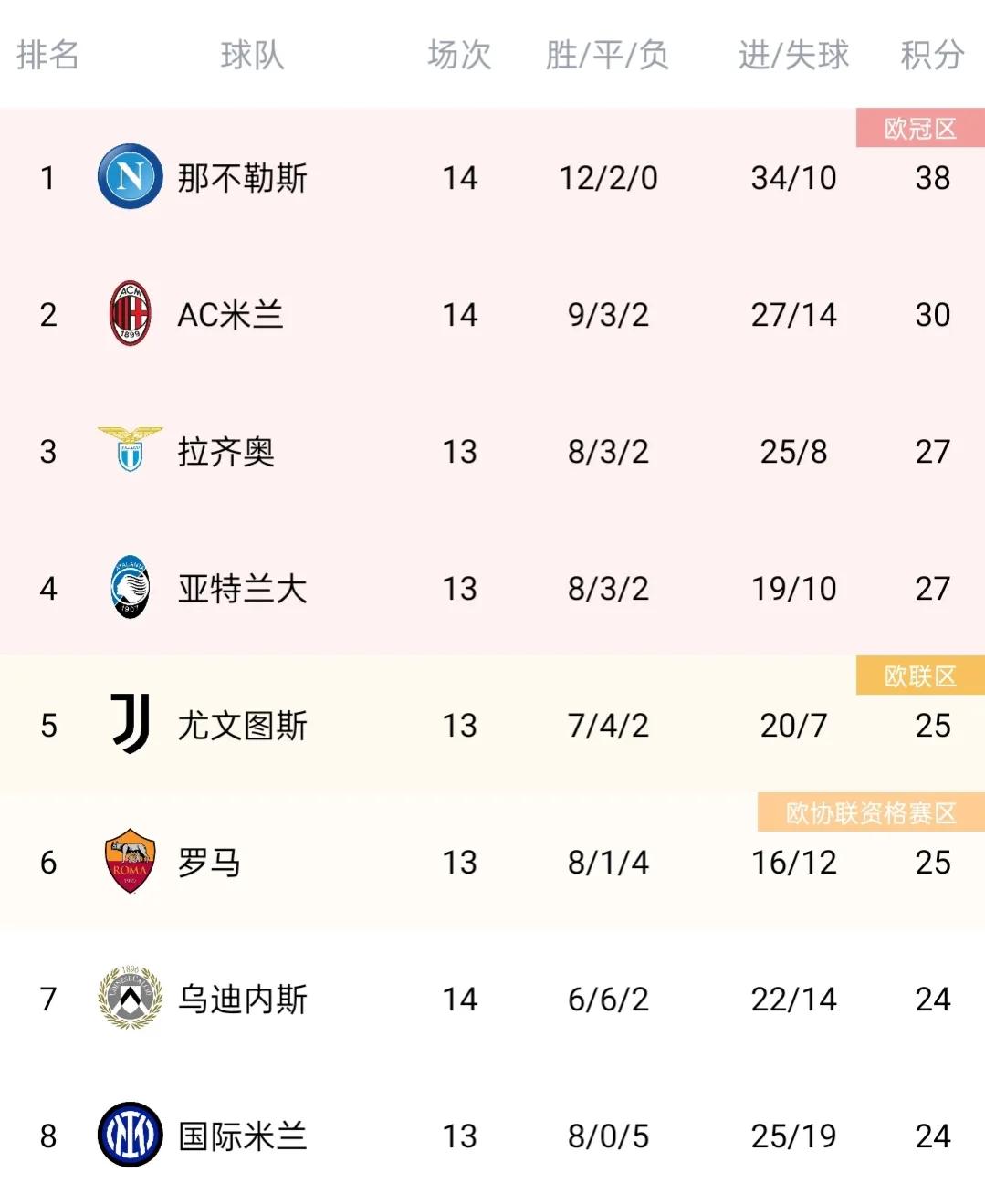Select the Atalanta club logo
Viewport: 985px width, 1204px height.
click(131, 587)
